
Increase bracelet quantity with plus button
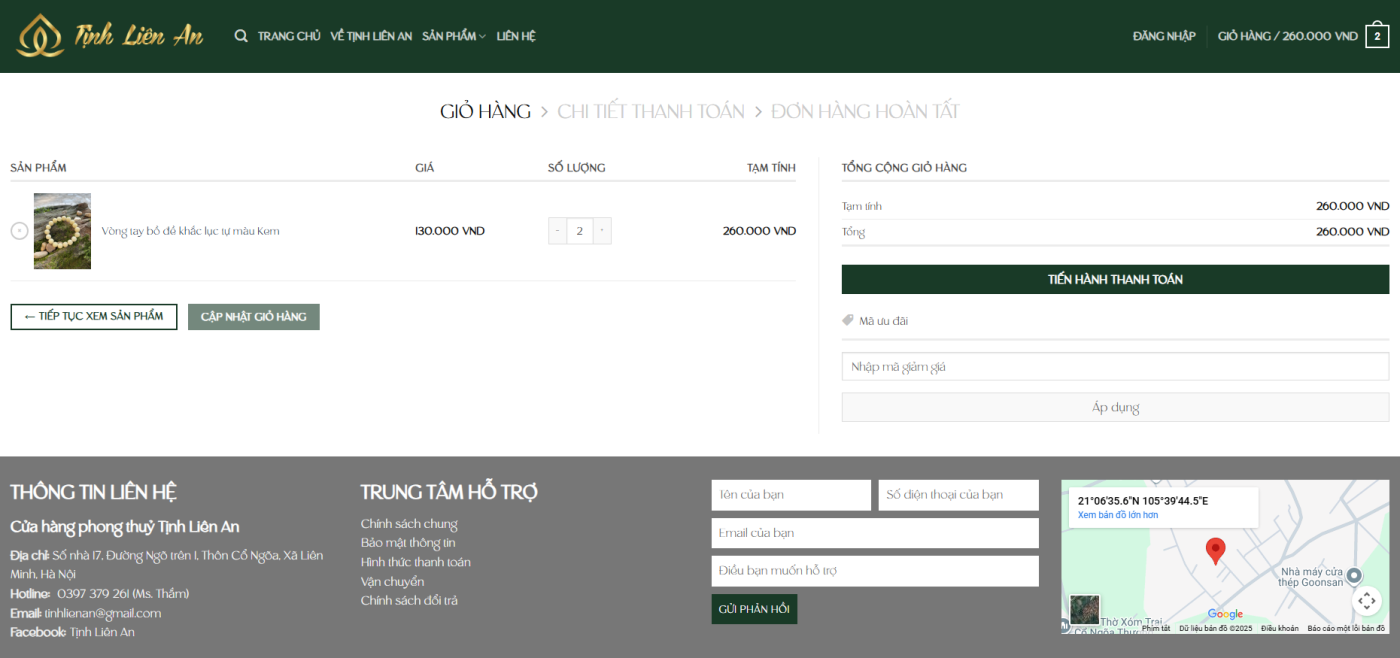coord(602,231)
